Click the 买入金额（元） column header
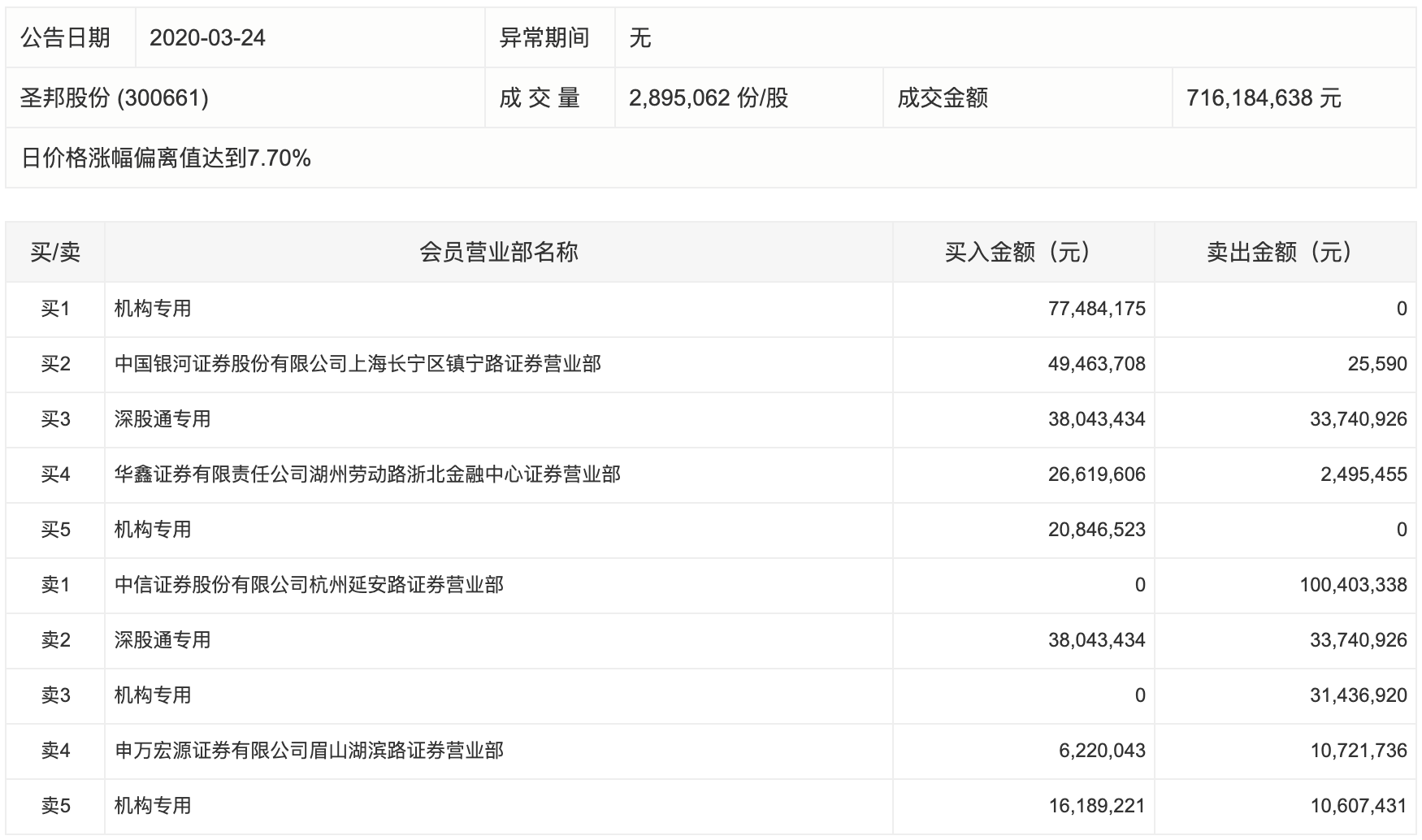Screen dimensions: 1422x840 [x=1024, y=253]
